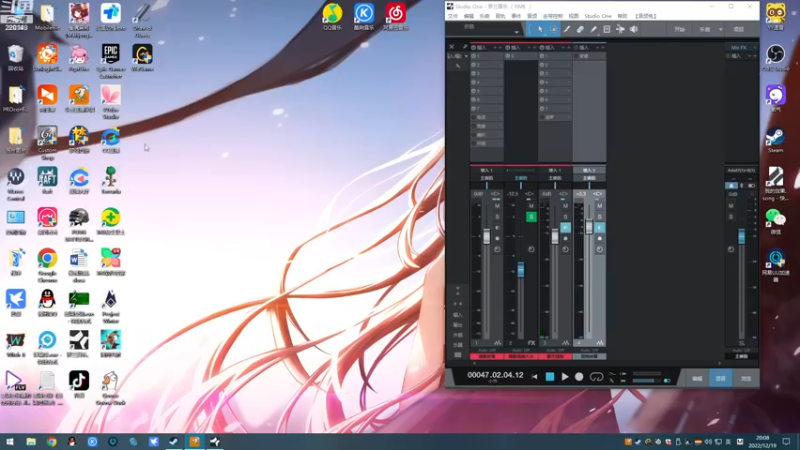800x450 pixels.
Task: Open main output channel editor knob
Action: pyautogui.click(x=731, y=249)
